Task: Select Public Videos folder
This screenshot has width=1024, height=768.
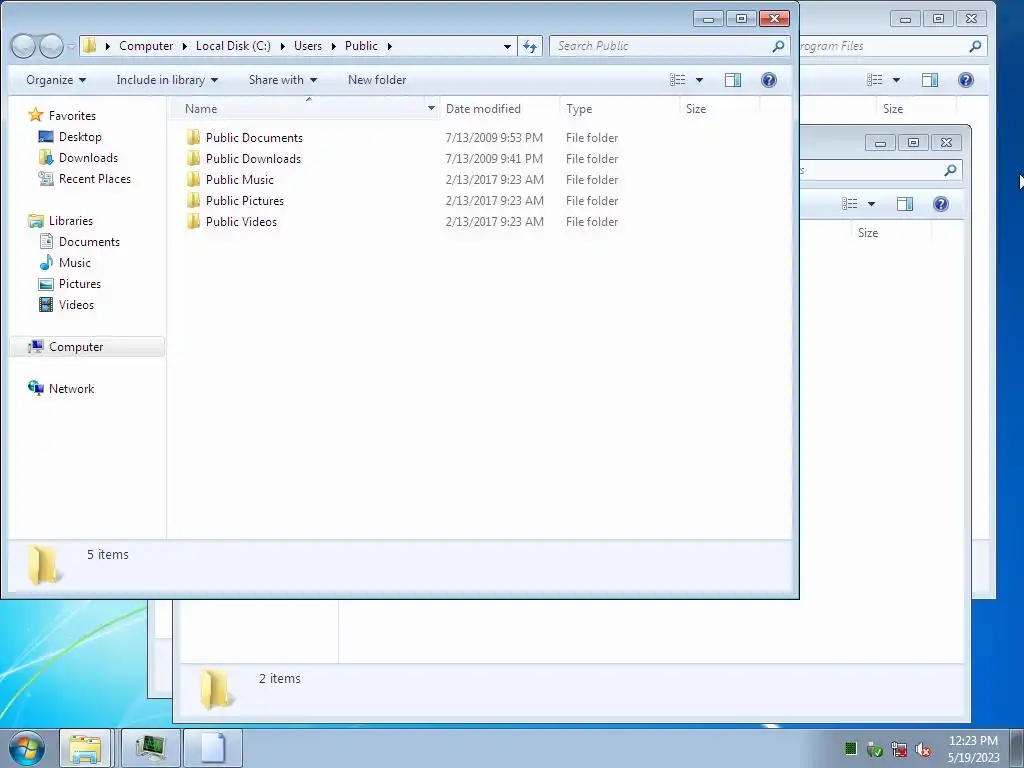Action: click(x=241, y=221)
